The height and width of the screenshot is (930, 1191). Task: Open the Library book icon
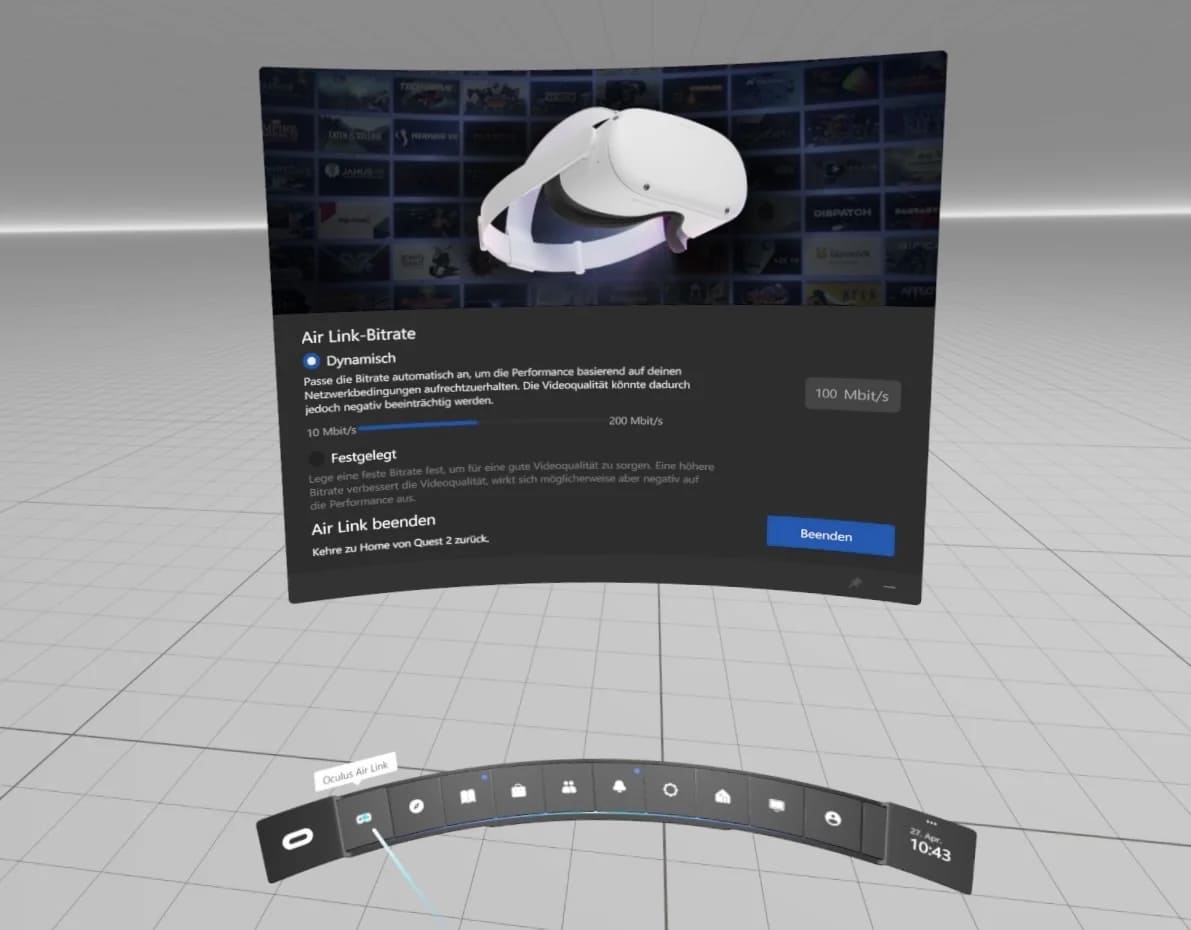467,797
